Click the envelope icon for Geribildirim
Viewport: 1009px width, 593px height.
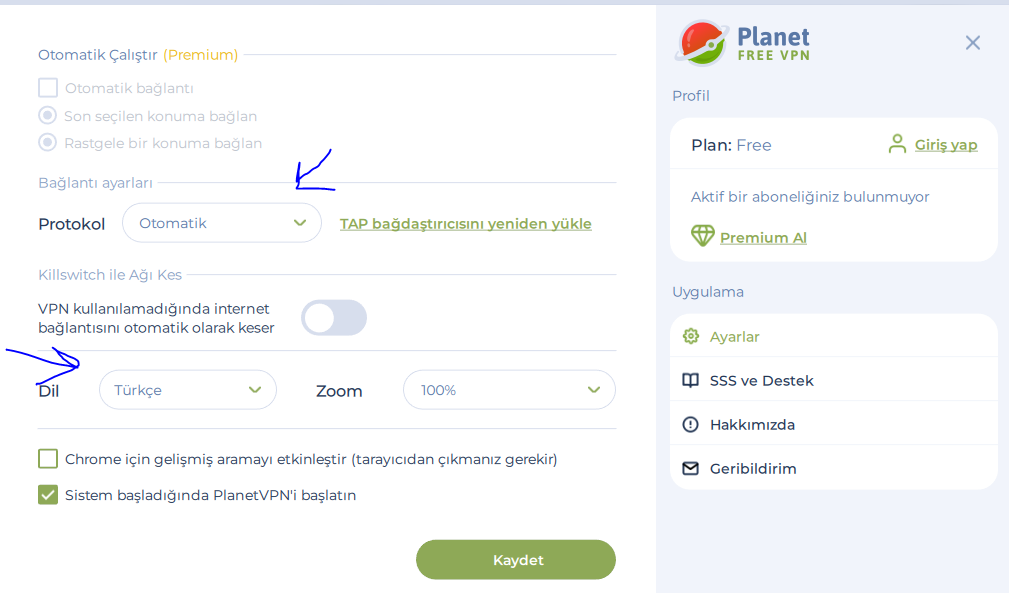[690, 468]
